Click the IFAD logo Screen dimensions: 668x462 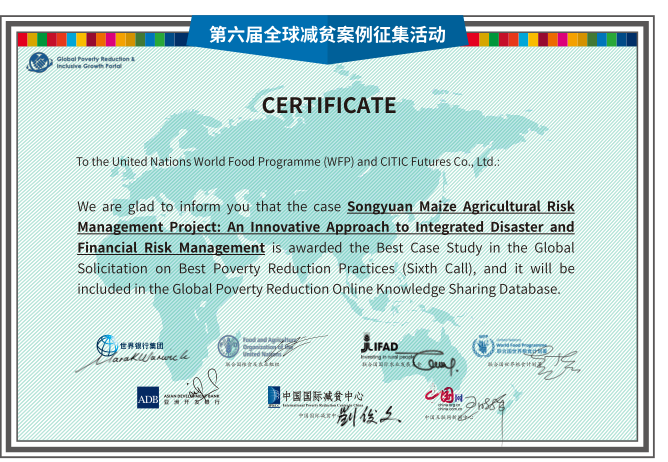point(379,344)
